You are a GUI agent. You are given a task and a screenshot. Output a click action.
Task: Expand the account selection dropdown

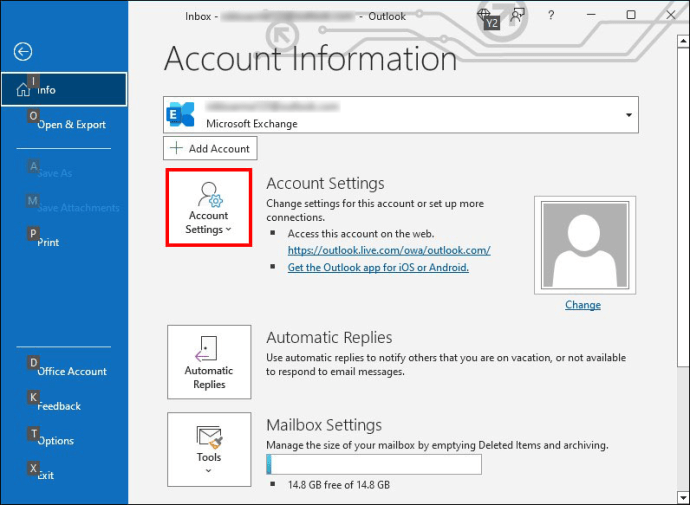pyautogui.click(x=629, y=115)
